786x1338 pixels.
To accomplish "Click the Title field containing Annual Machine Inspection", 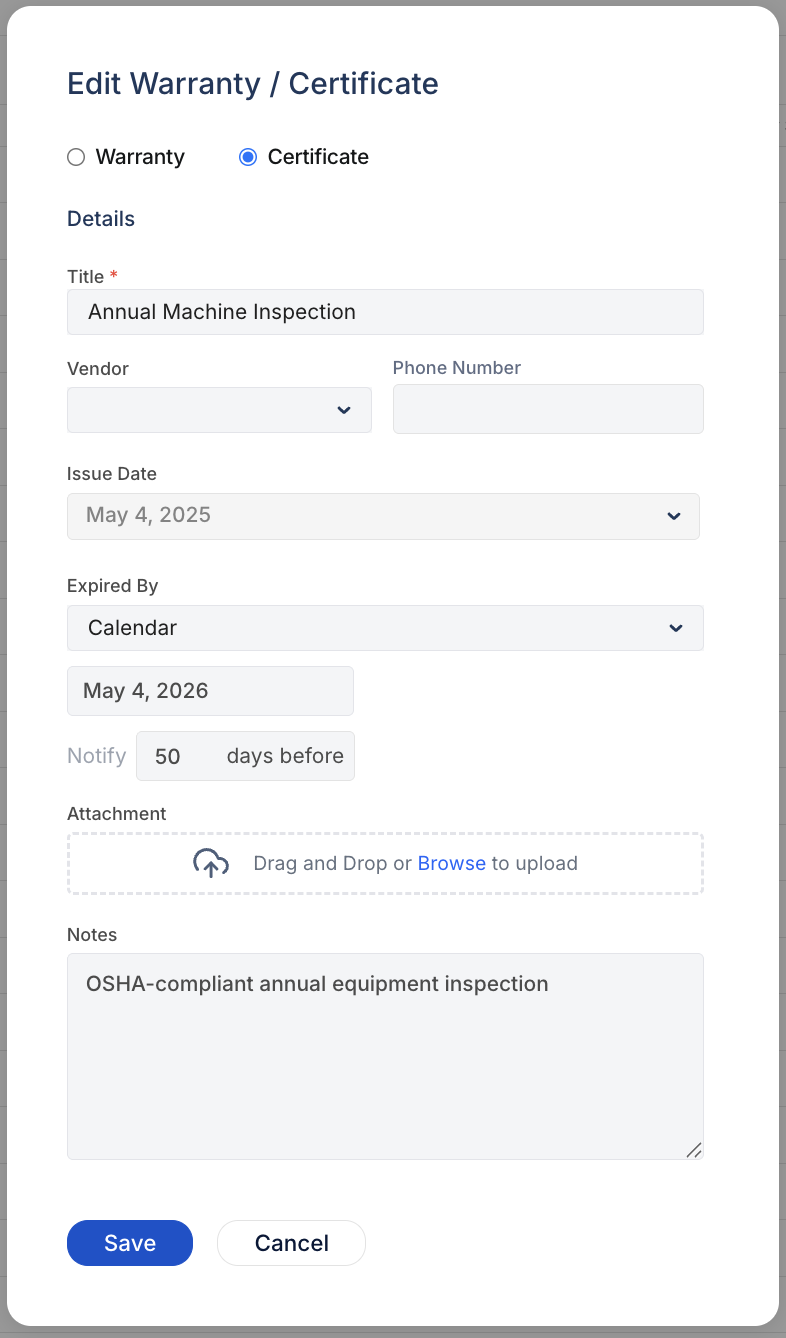I will click(x=385, y=311).
